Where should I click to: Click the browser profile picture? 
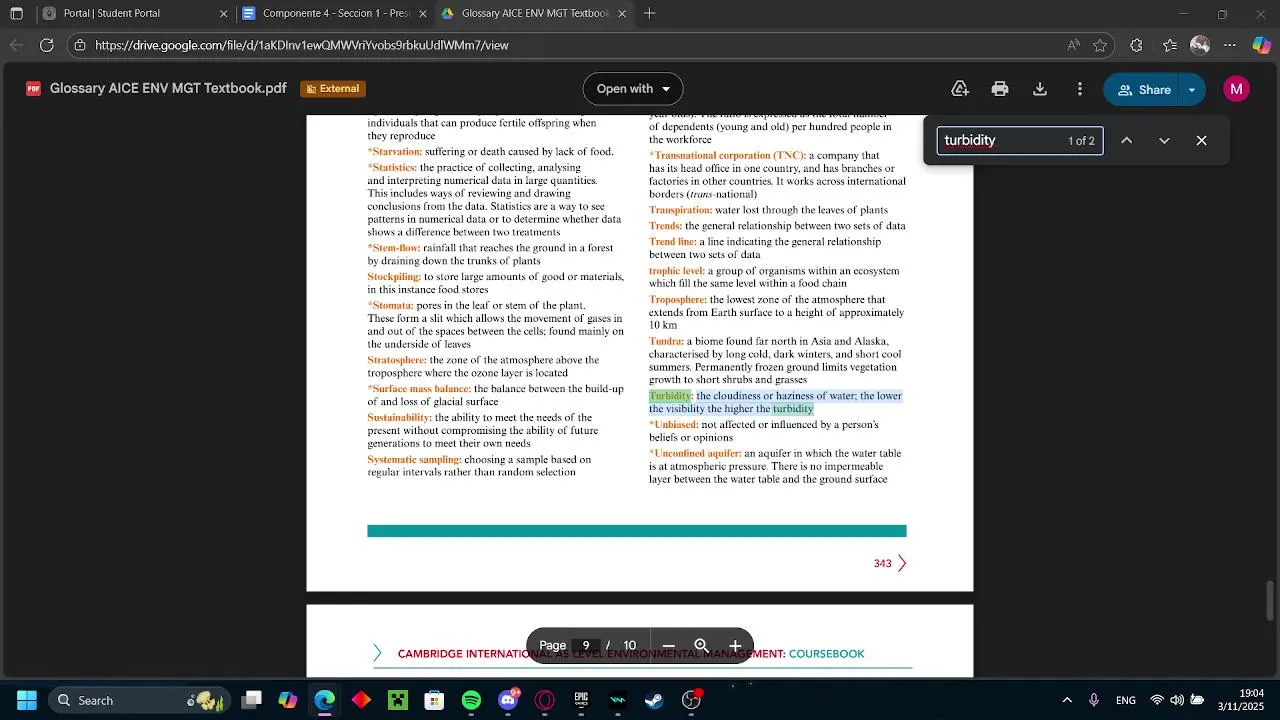(1200, 45)
